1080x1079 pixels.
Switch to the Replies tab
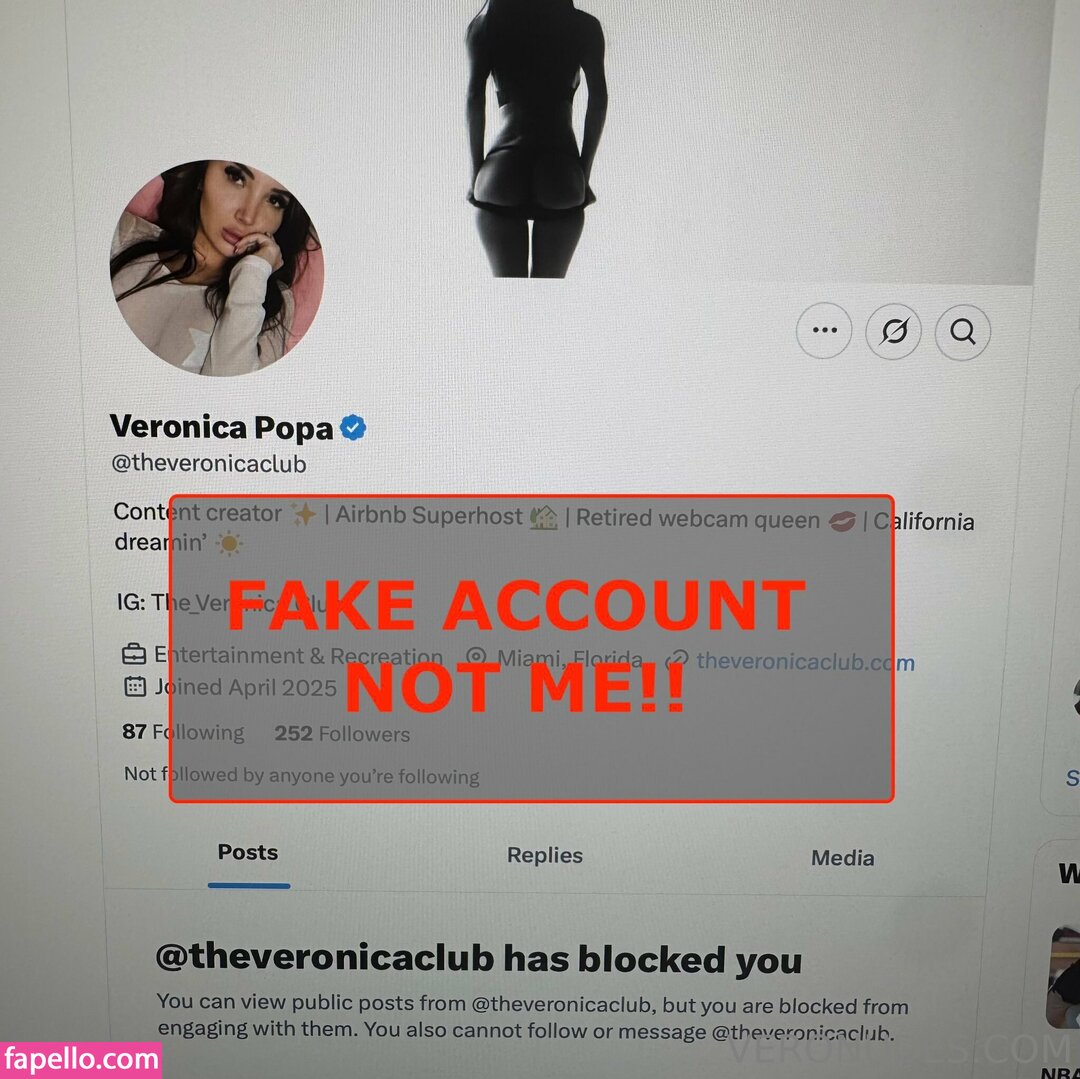[x=545, y=855]
